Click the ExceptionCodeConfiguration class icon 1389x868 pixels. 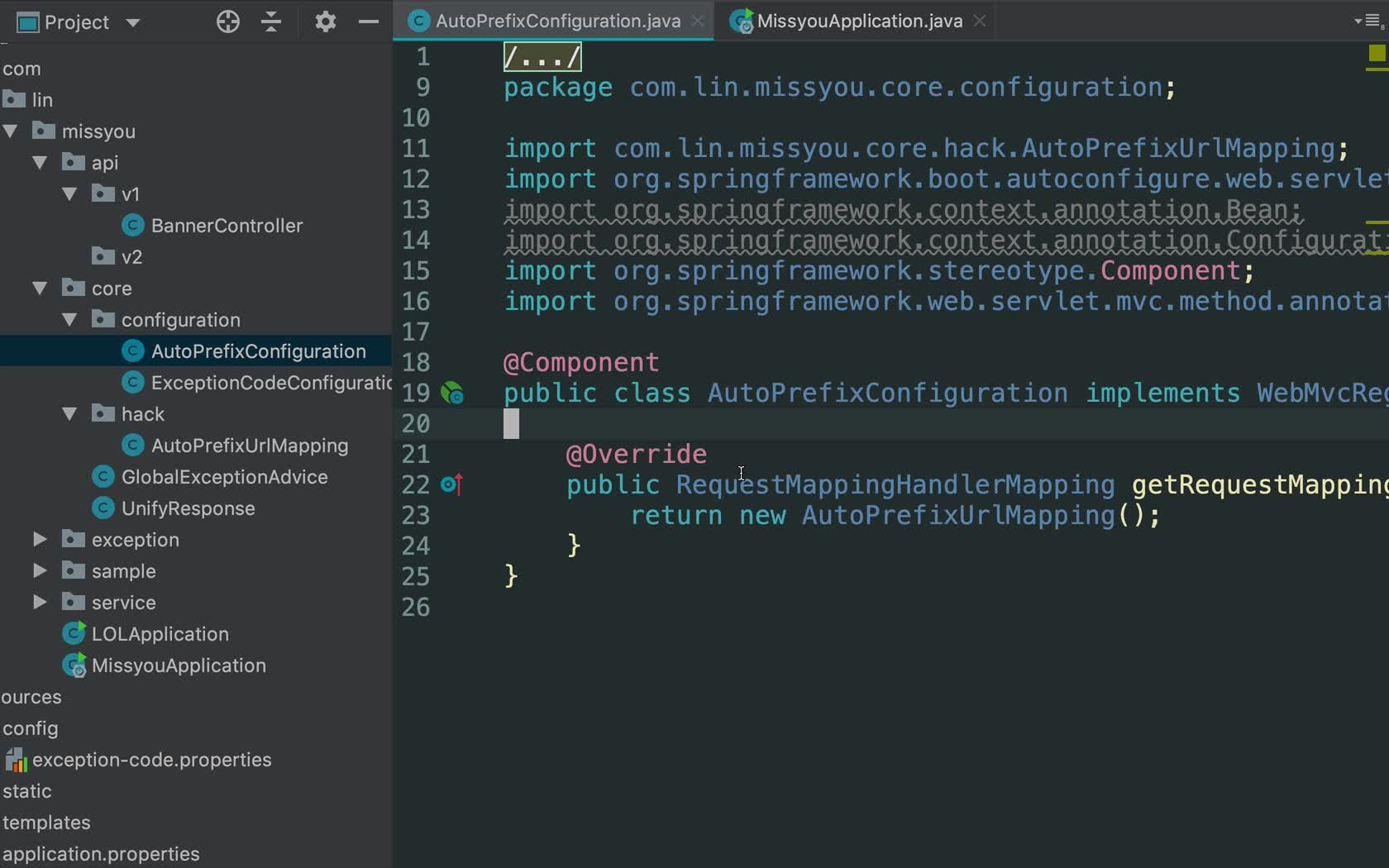132,383
